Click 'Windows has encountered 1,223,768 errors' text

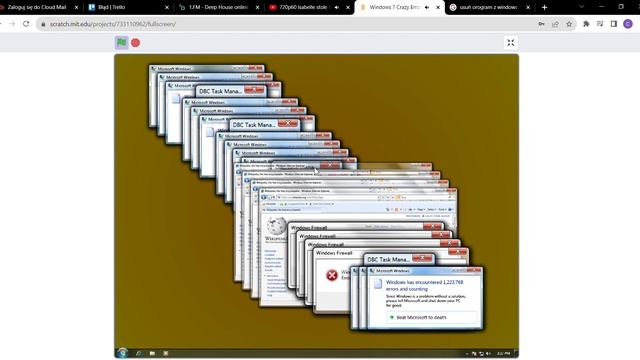(x=424, y=285)
